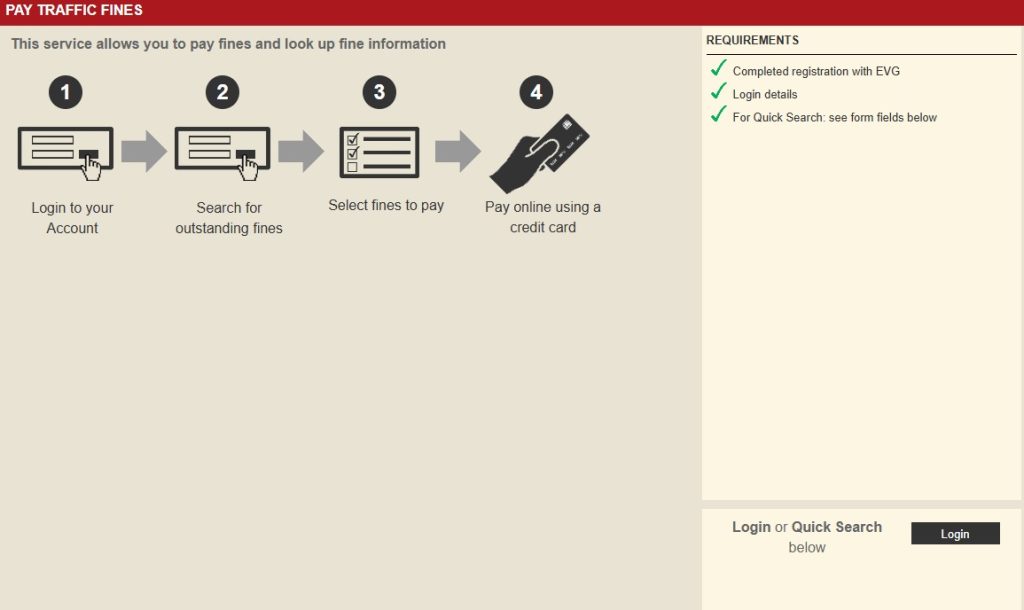
Task: Click the checkmark next to Completed registration with EVG
Action: (x=717, y=68)
